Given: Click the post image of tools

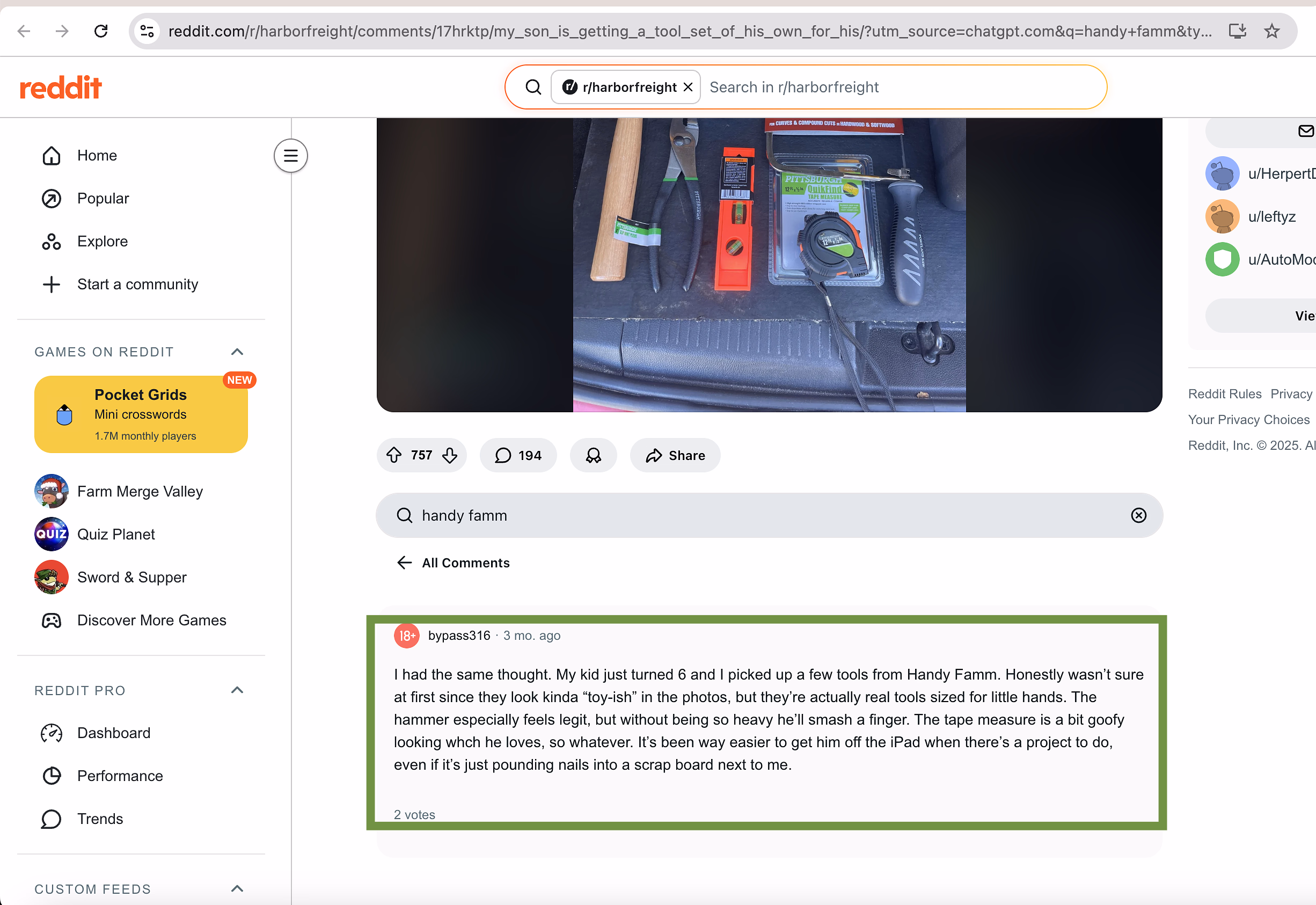Looking at the screenshot, I should point(770,265).
